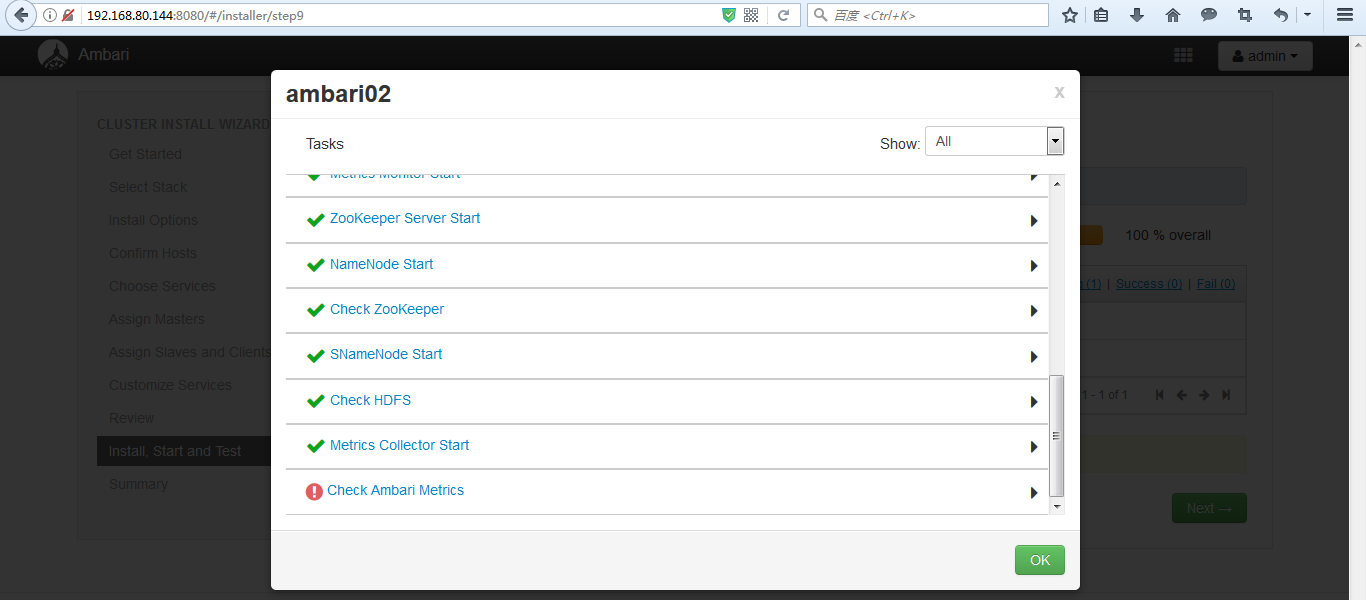Expand the Check Ambari Metrics task arrow
The image size is (1366, 600).
[x=1034, y=493]
